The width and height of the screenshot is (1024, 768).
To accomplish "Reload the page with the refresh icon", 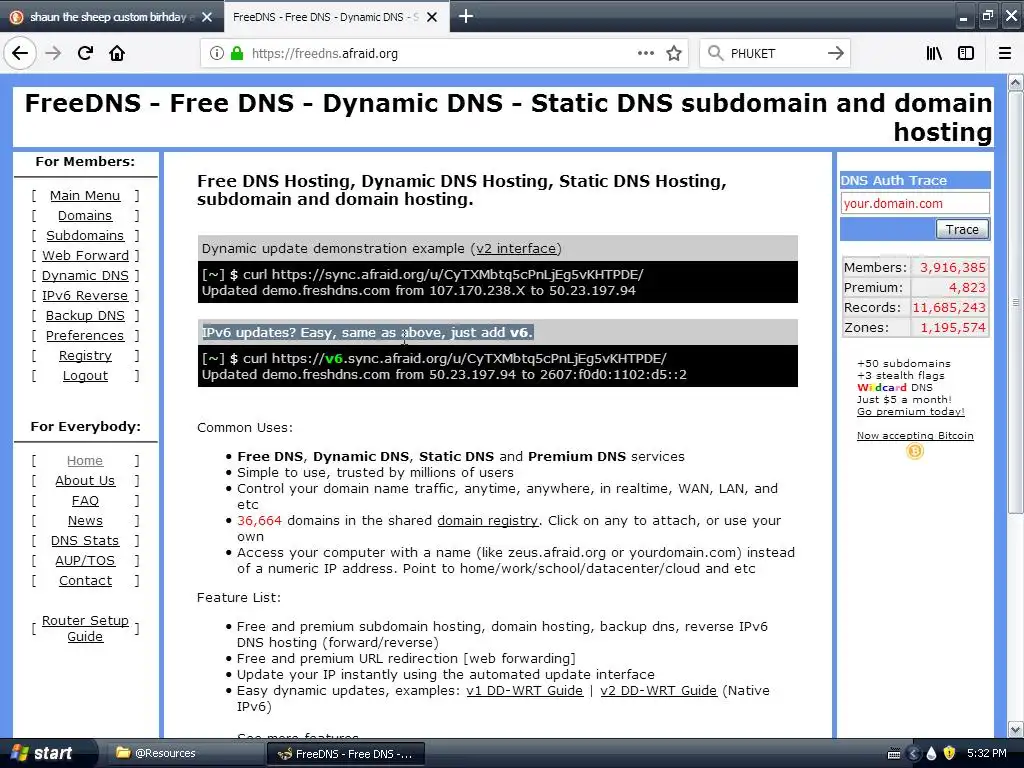I will [85, 53].
